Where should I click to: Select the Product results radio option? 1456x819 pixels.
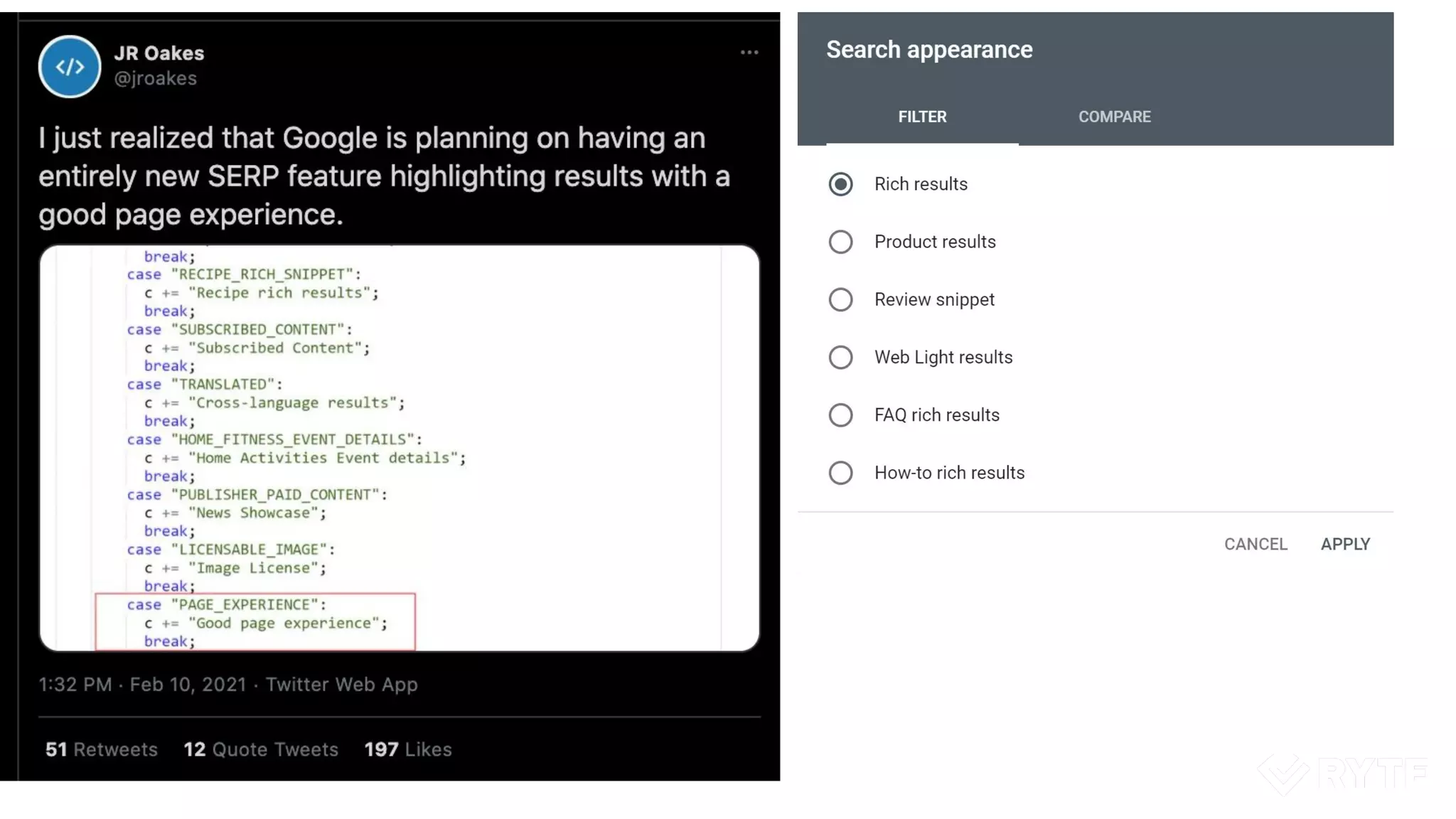840,242
